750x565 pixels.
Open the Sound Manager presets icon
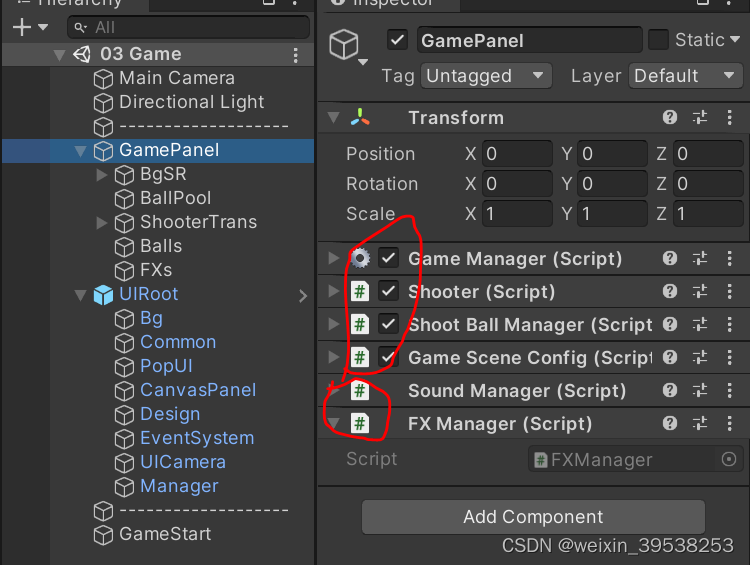tap(700, 390)
